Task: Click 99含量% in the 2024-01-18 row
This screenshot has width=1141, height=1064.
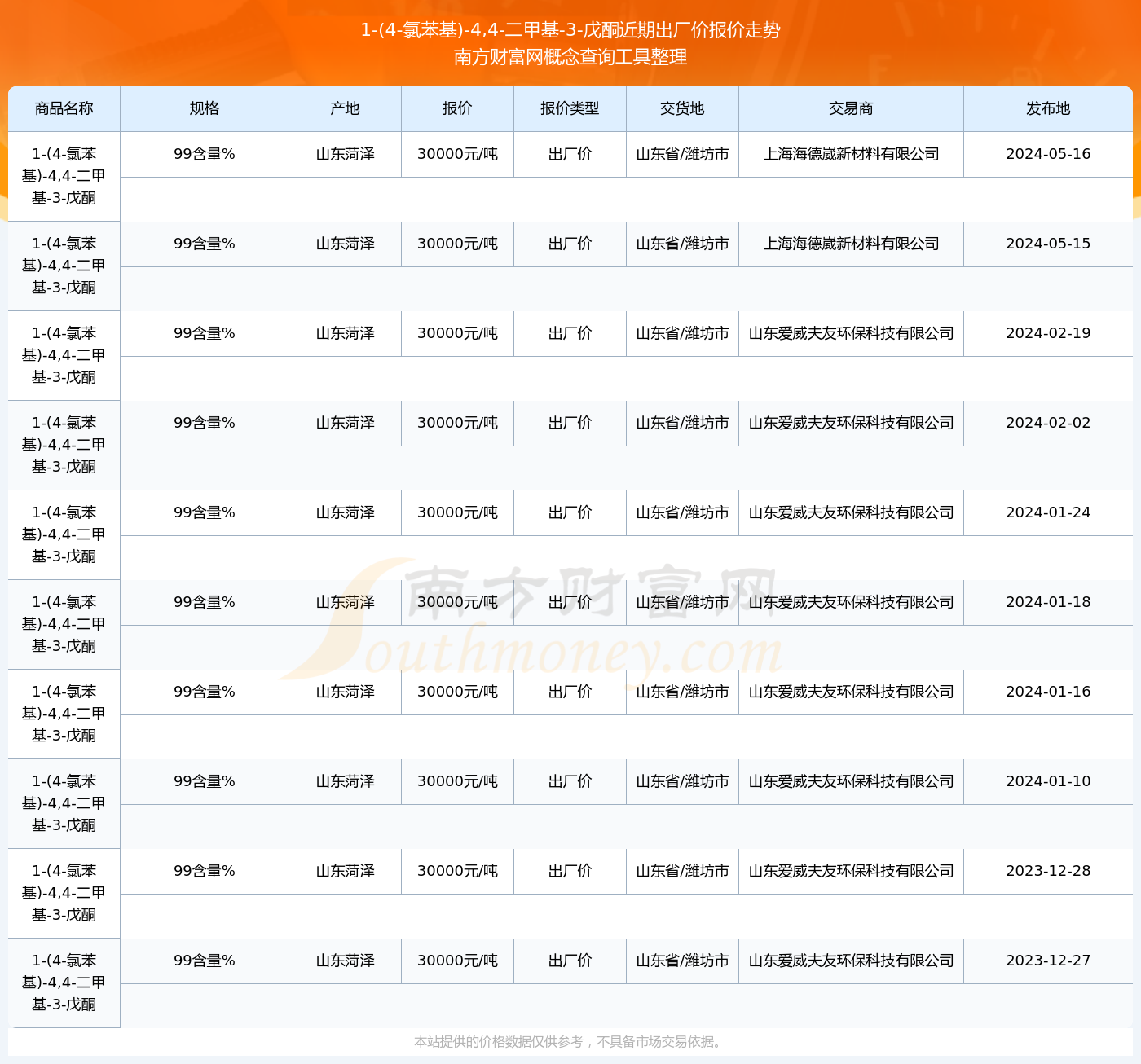Action: pos(205,602)
